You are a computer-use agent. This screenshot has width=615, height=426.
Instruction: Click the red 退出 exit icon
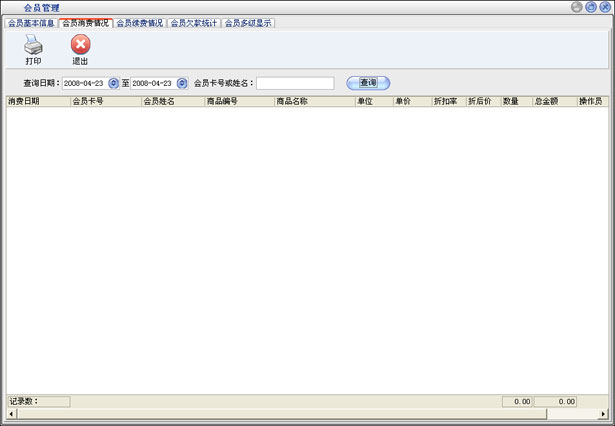click(81, 45)
